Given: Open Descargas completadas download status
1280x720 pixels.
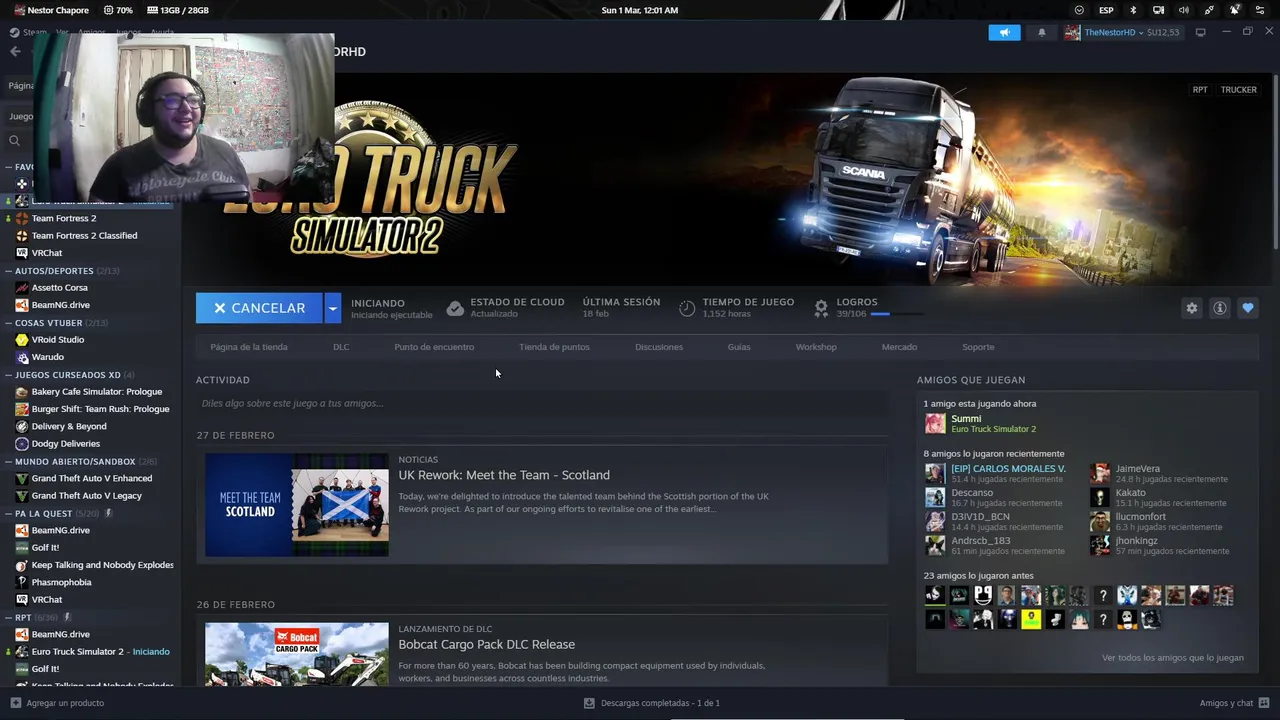Looking at the screenshot, I should 652,703.
